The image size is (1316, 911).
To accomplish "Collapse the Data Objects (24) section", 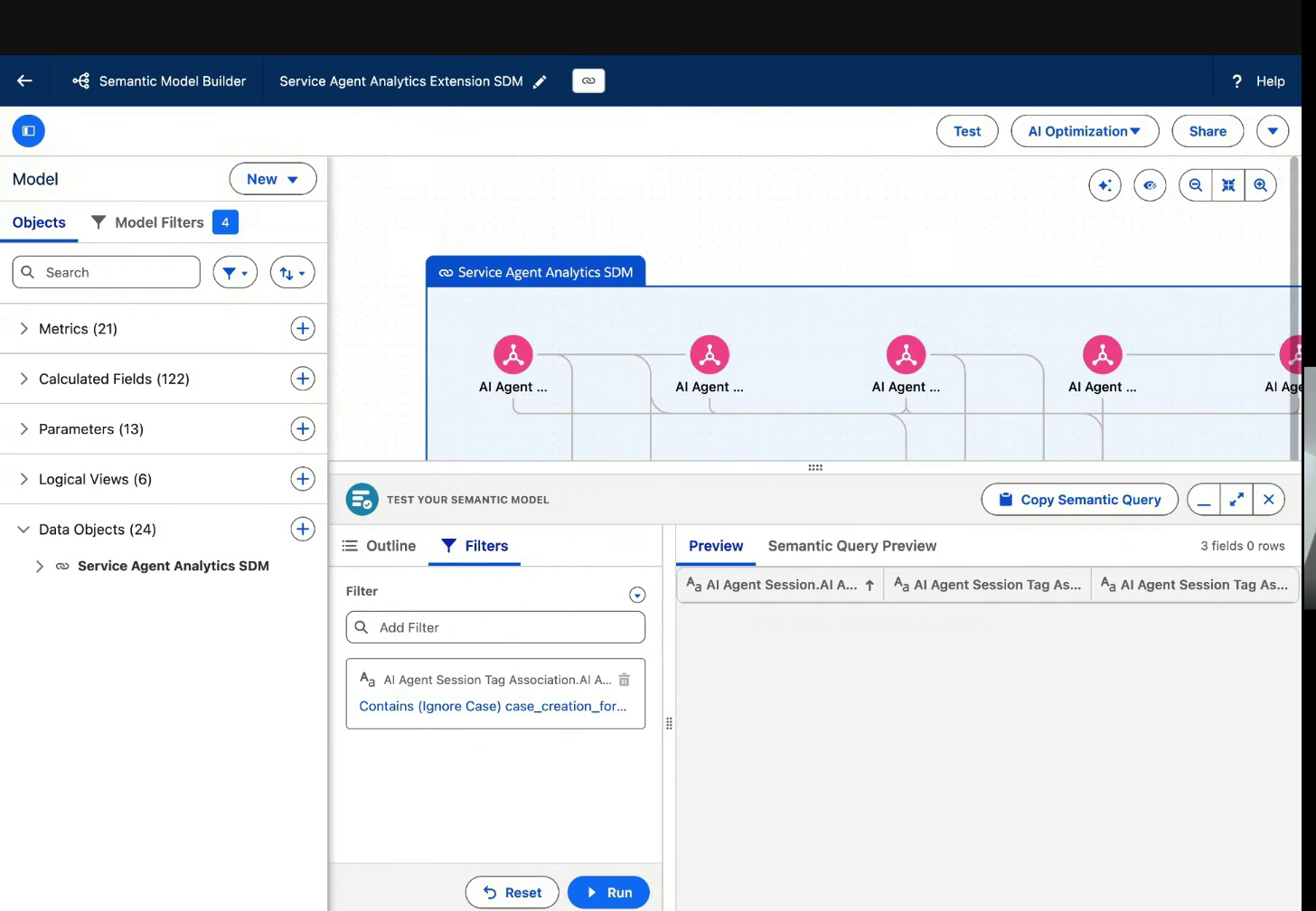I will pyautogui.click(x=23, y=530).
